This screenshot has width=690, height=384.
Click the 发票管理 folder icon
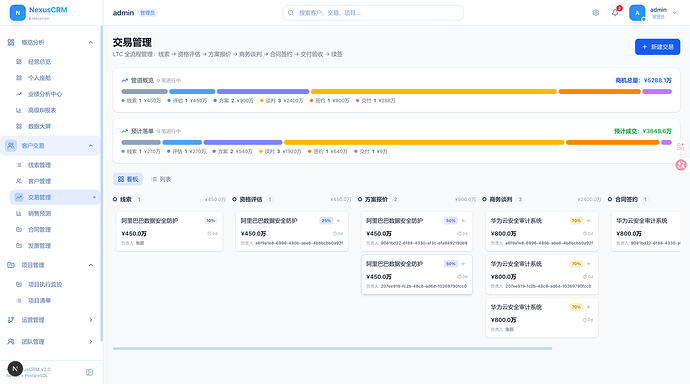click(x=19, y=245)
